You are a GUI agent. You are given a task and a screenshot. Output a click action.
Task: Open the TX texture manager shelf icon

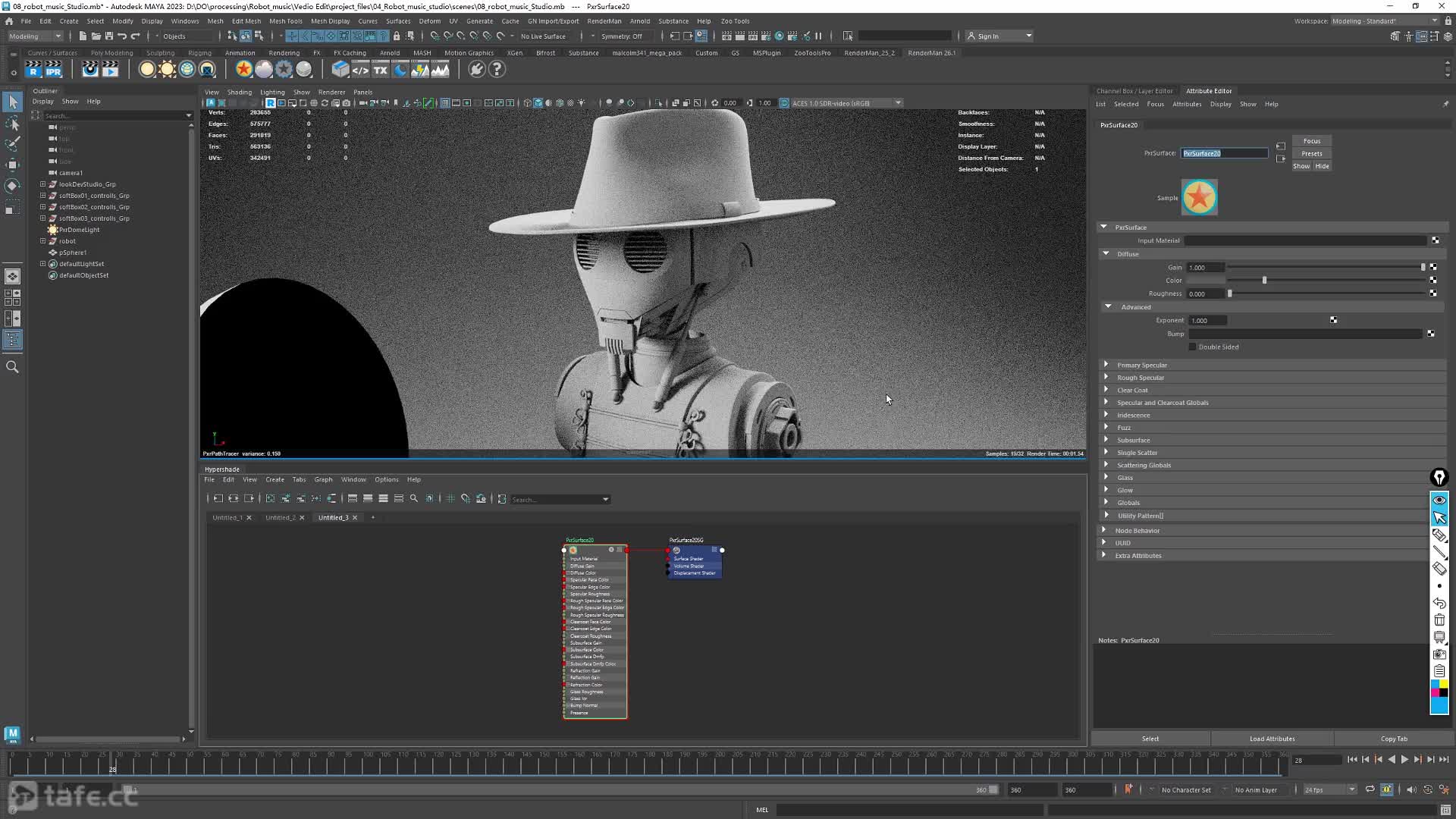pyautogui.click(x=380, y=70)
